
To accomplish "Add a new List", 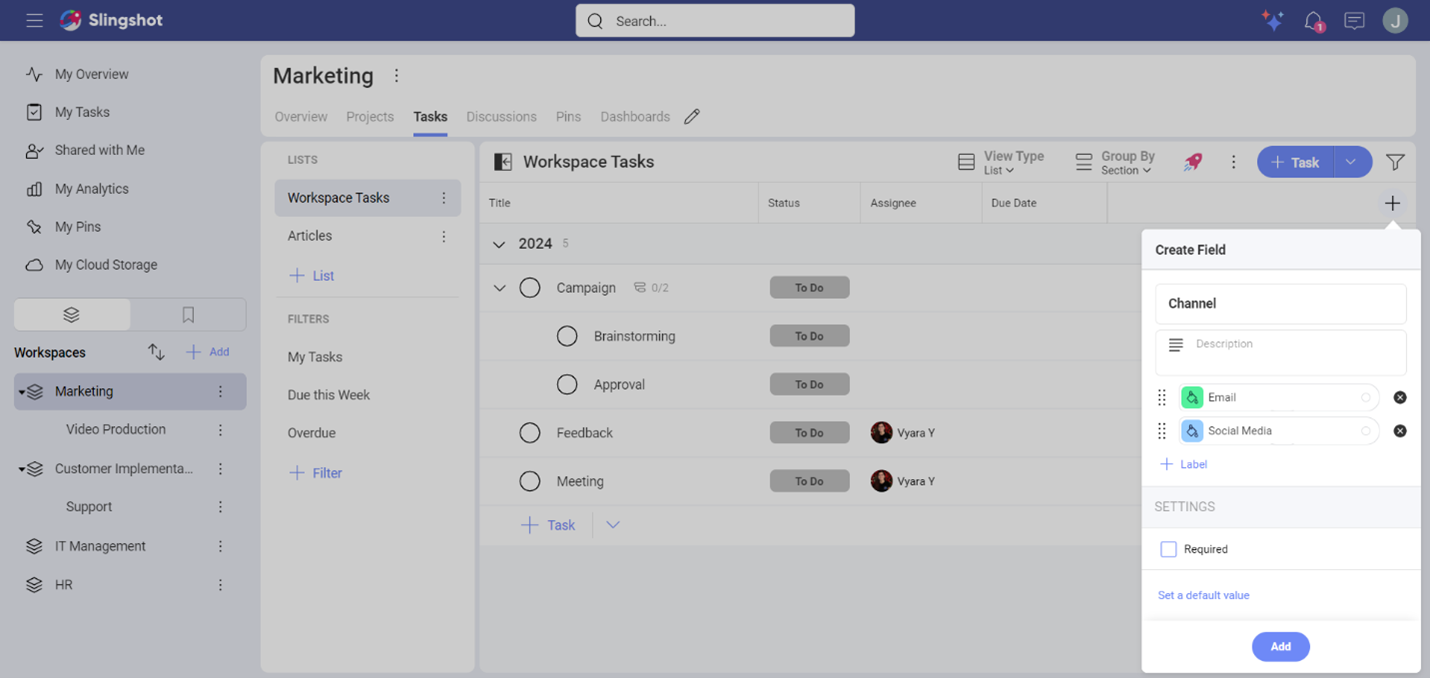I will tap(311, 276).
